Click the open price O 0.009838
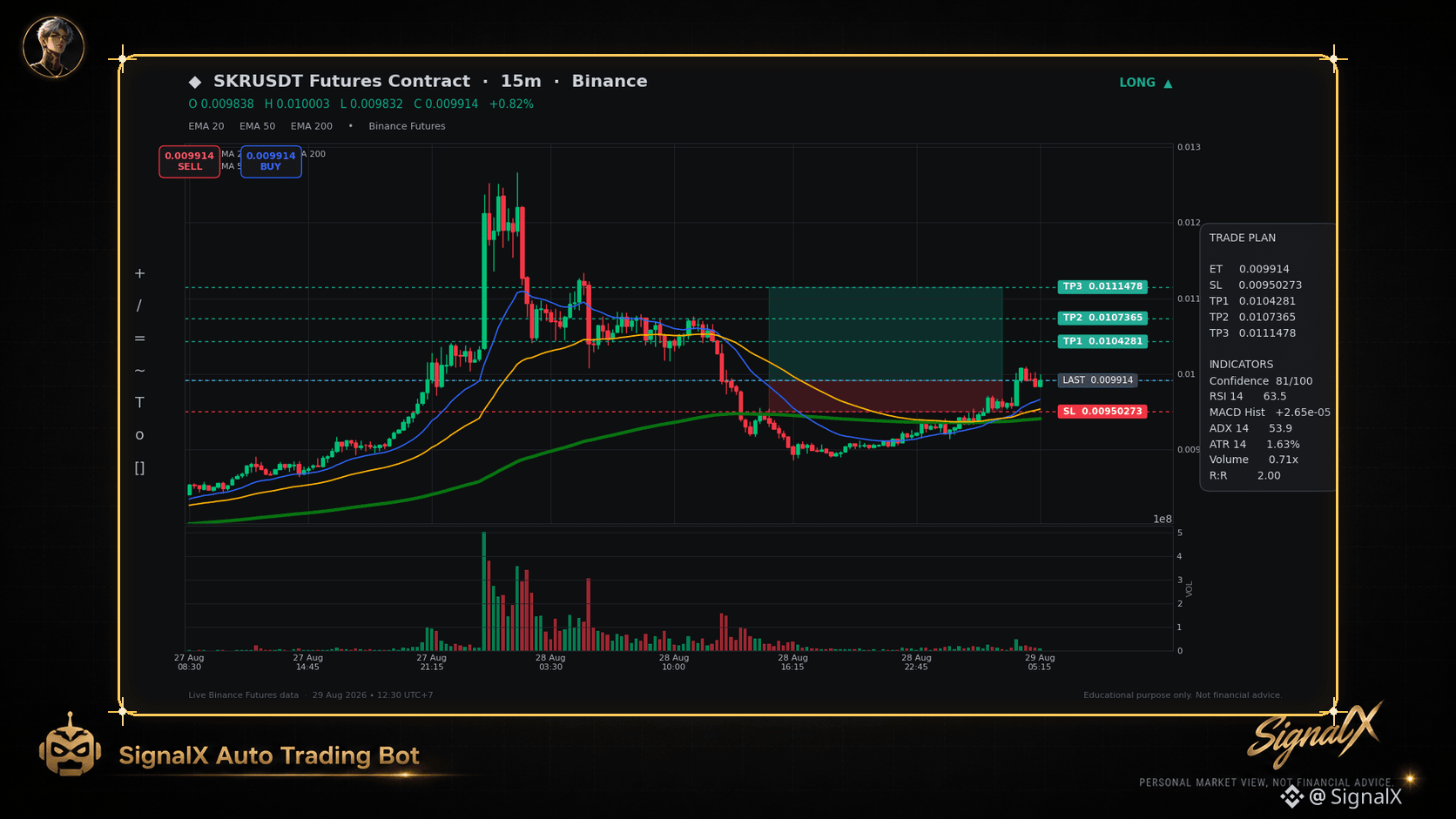1456x819 pixels. pos(221,104)
